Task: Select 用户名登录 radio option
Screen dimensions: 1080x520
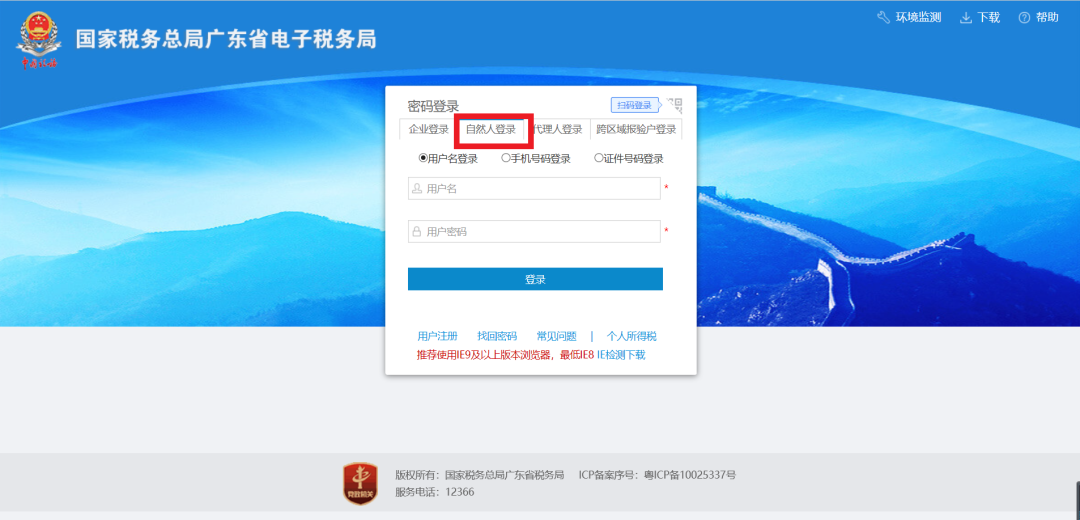Action: pyautogui.click(x=423, y=158)
